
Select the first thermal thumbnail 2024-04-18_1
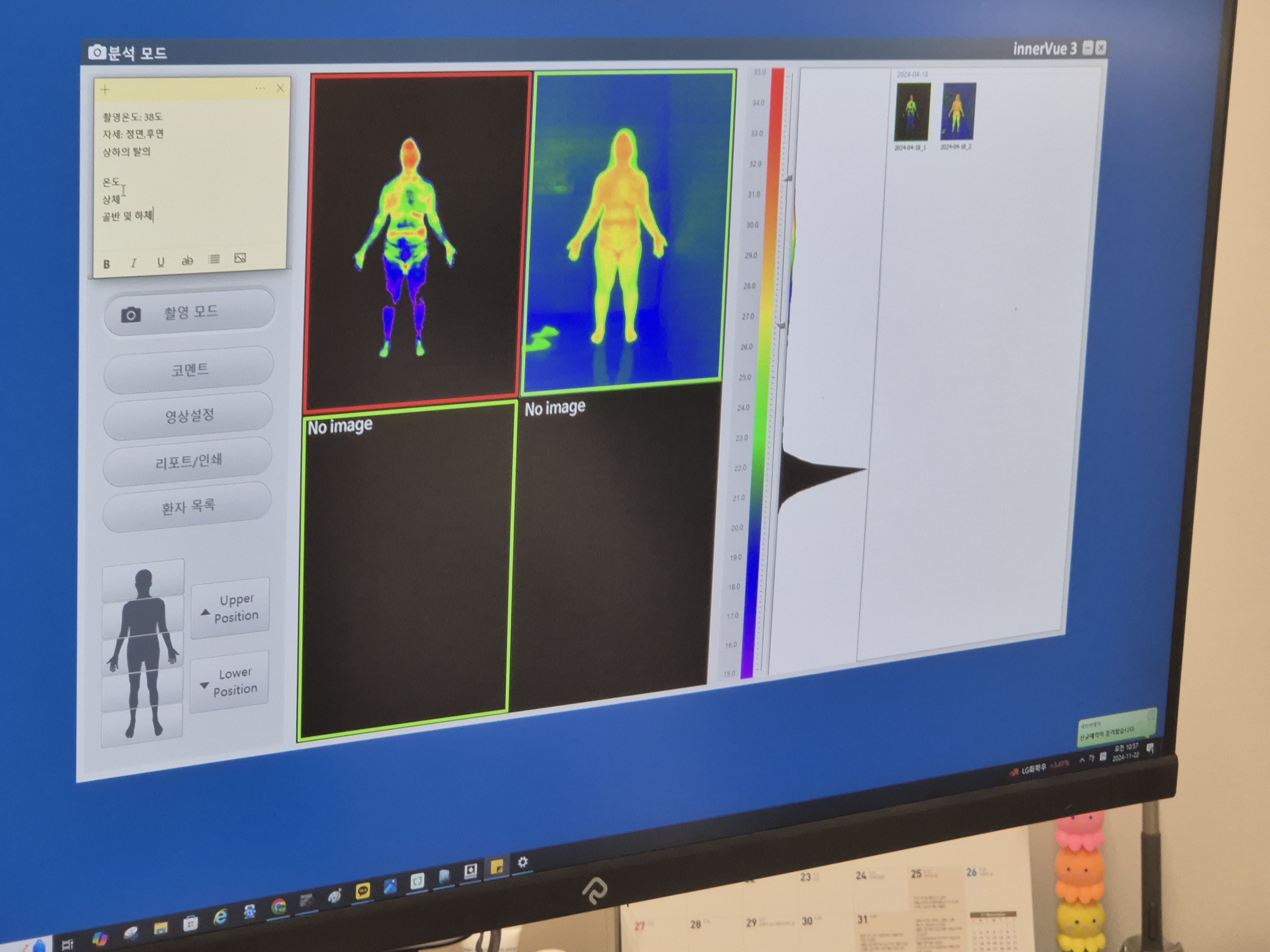pos(912,112)
